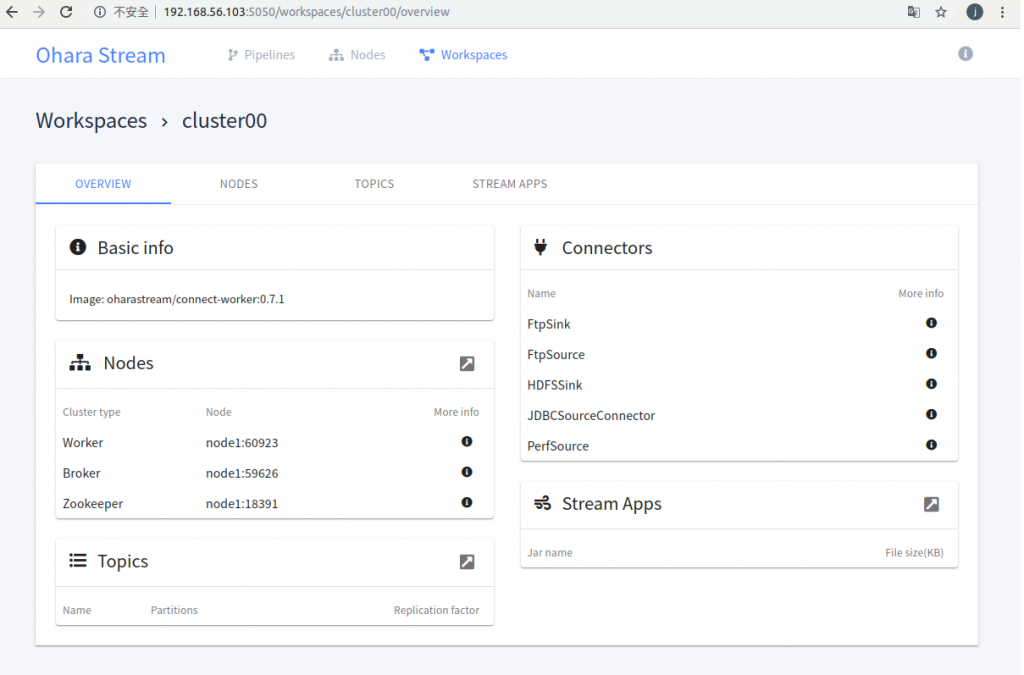This screenshot has width=1024, height=675.
Task: Go to Pipelines in top navigation
Action: coord(261,55)
